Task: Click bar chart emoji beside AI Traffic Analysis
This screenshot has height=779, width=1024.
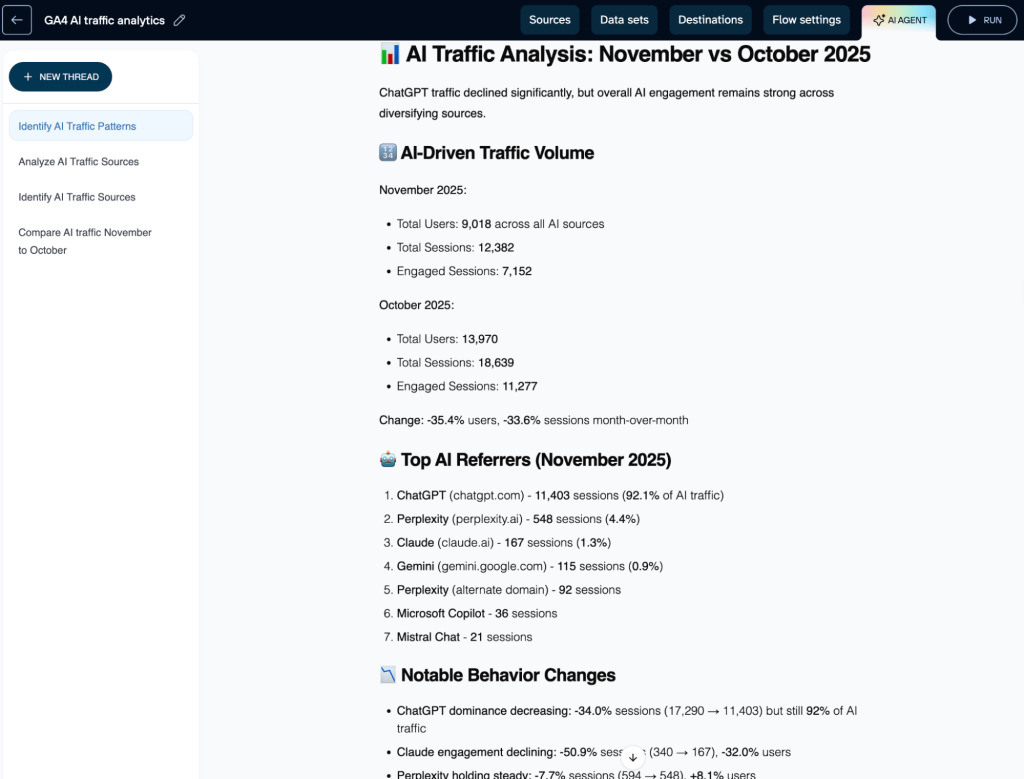Action: point(390,54)
